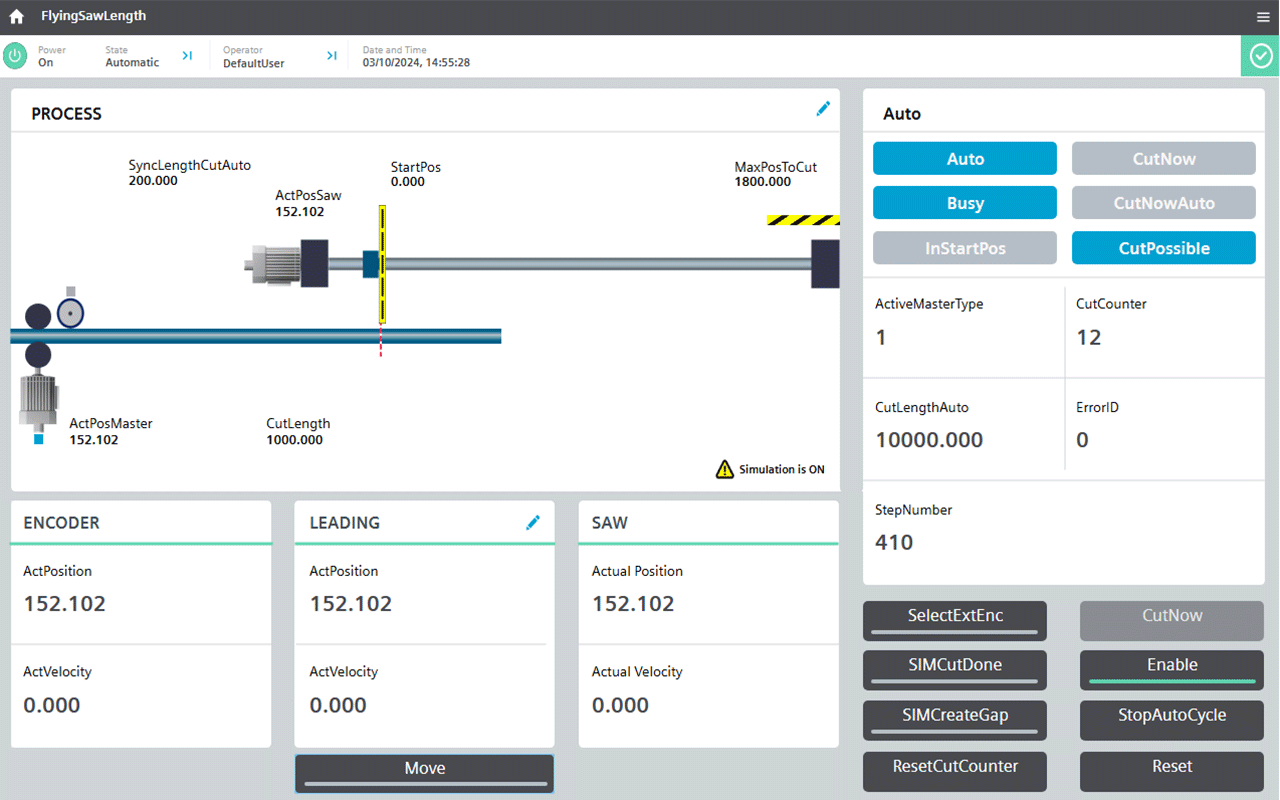Click the SelectExtEnc button
Viewport: 1280px width, 800px height.
click(x=955, y=621)
